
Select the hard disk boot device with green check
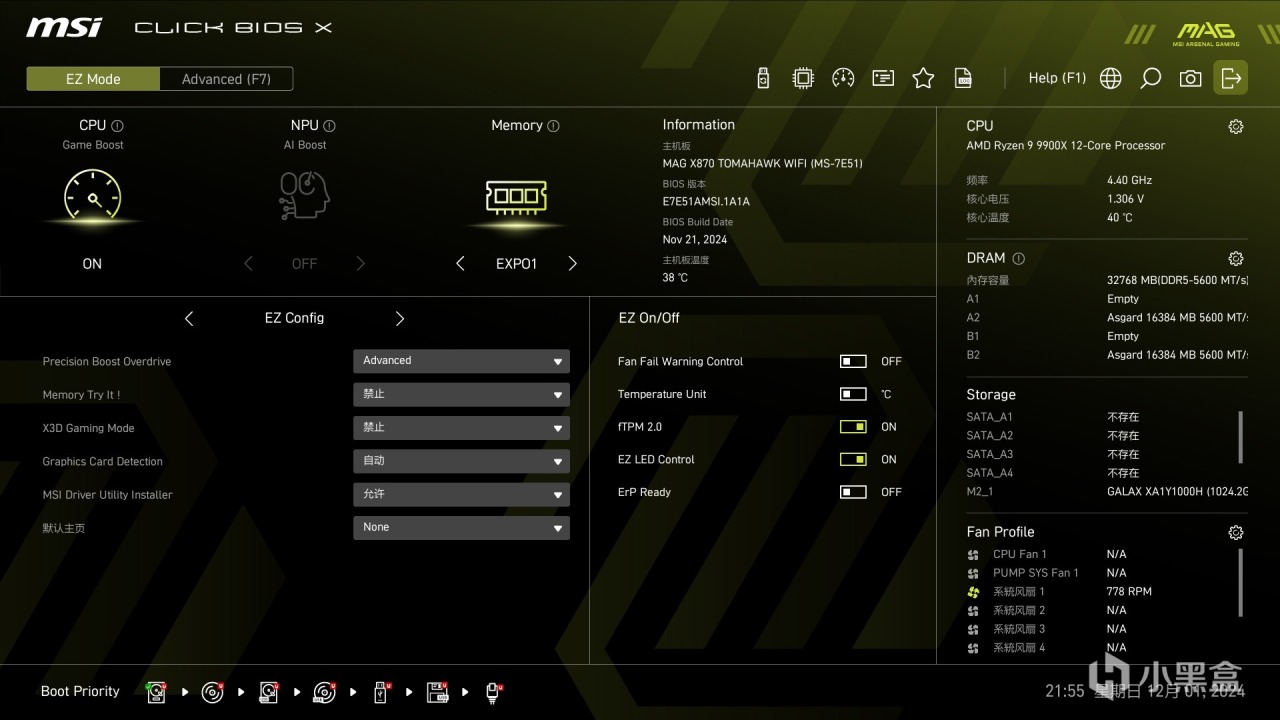click(156, 691)
